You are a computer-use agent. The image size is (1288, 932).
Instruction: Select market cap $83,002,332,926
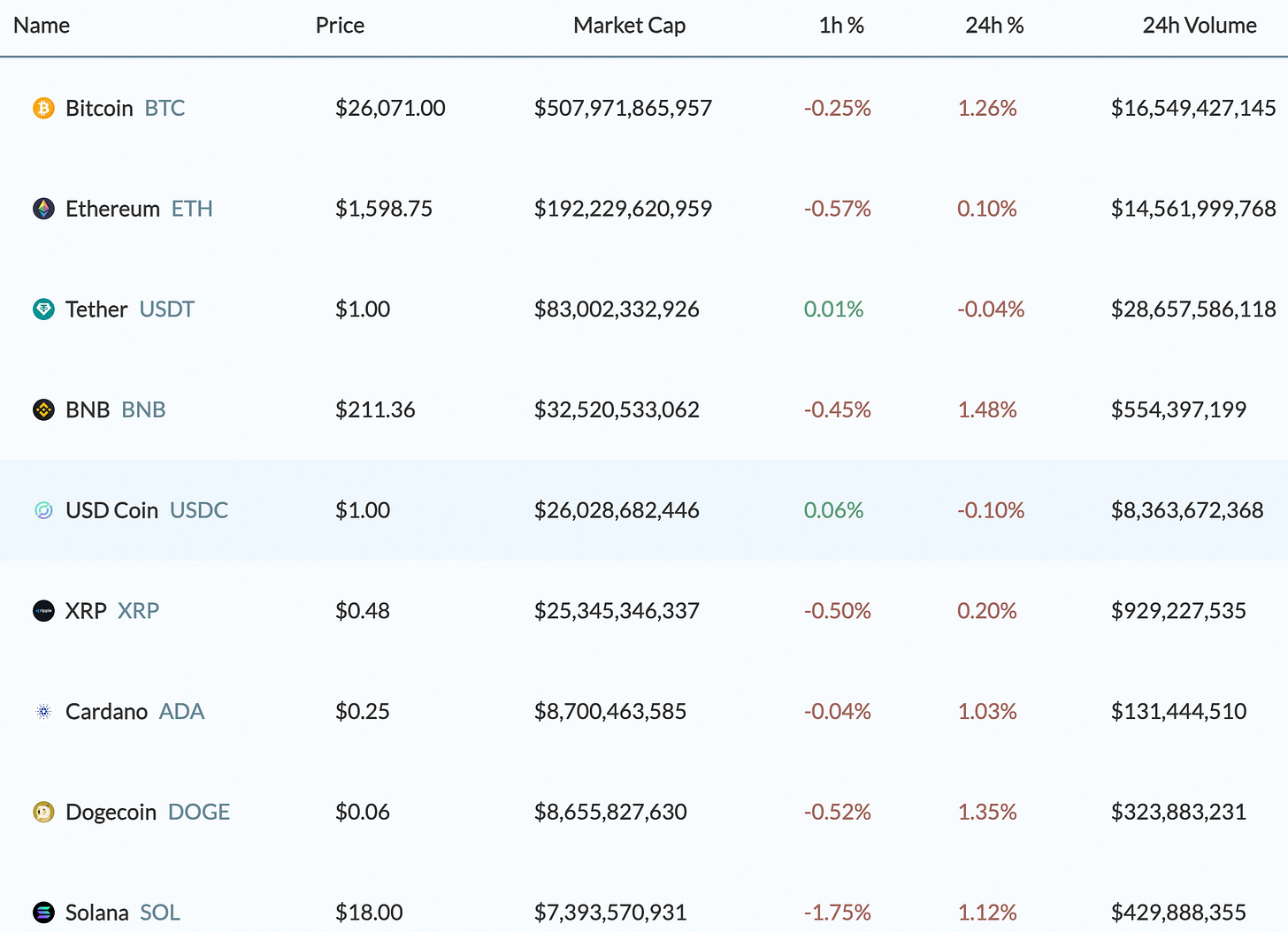point(617,309)
